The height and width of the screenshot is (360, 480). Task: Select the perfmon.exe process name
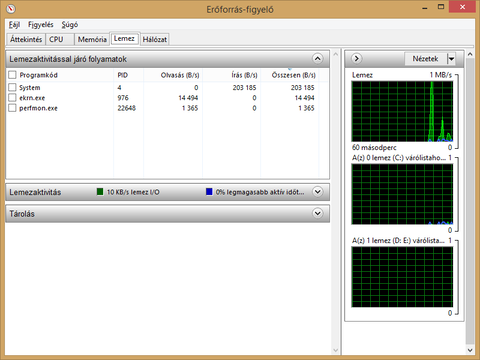(38, 108)
